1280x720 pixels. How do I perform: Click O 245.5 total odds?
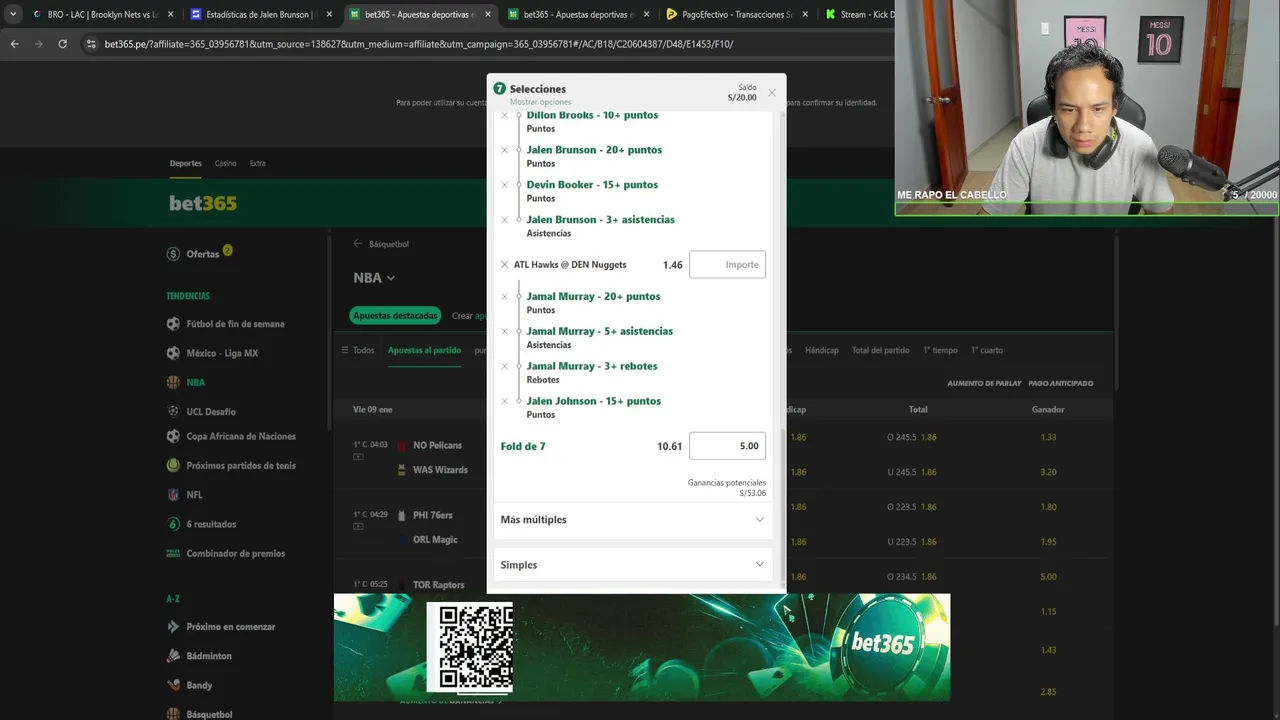click(x=912, y=437)
